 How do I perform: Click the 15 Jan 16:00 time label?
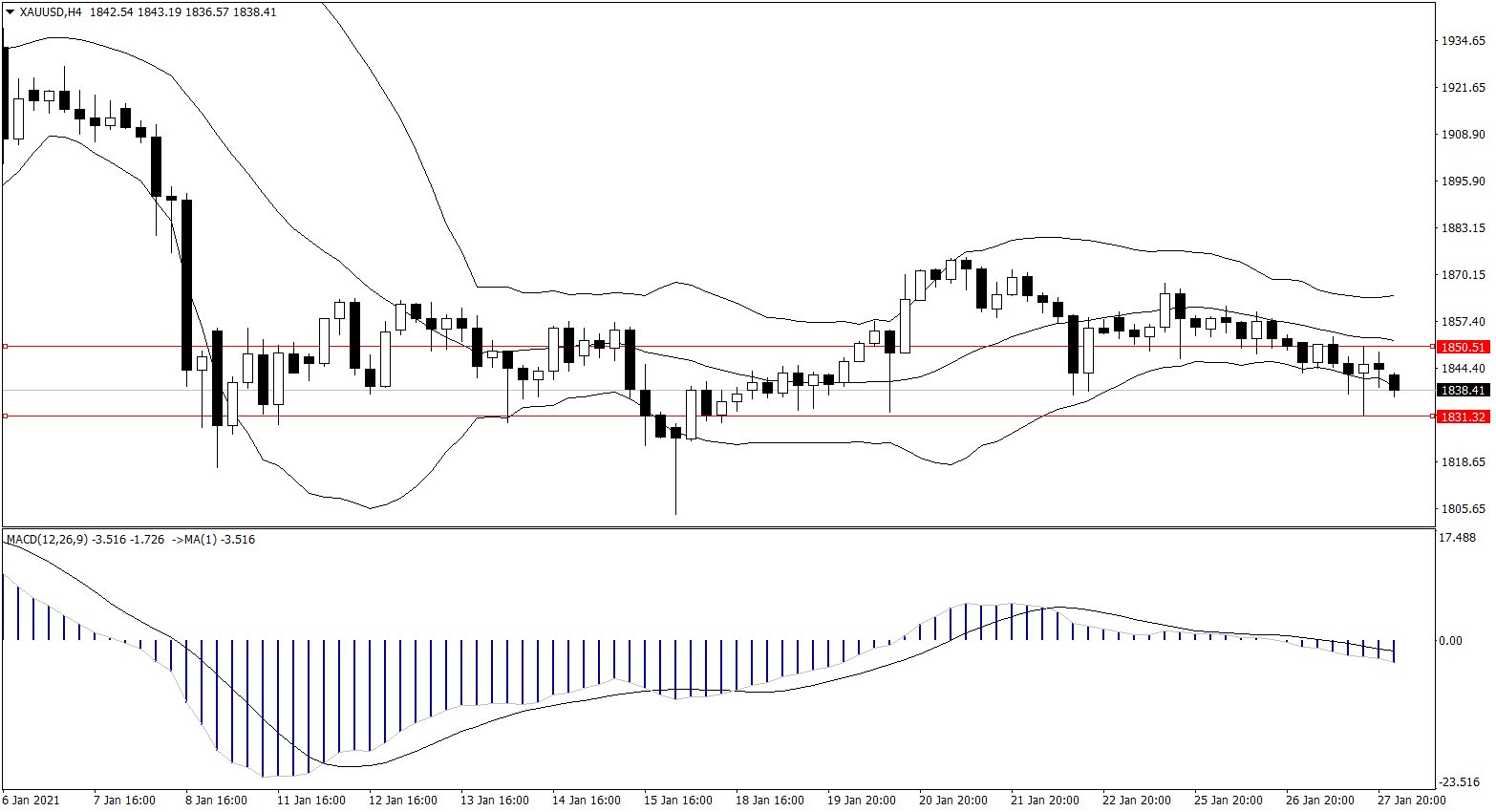[678, 801]
